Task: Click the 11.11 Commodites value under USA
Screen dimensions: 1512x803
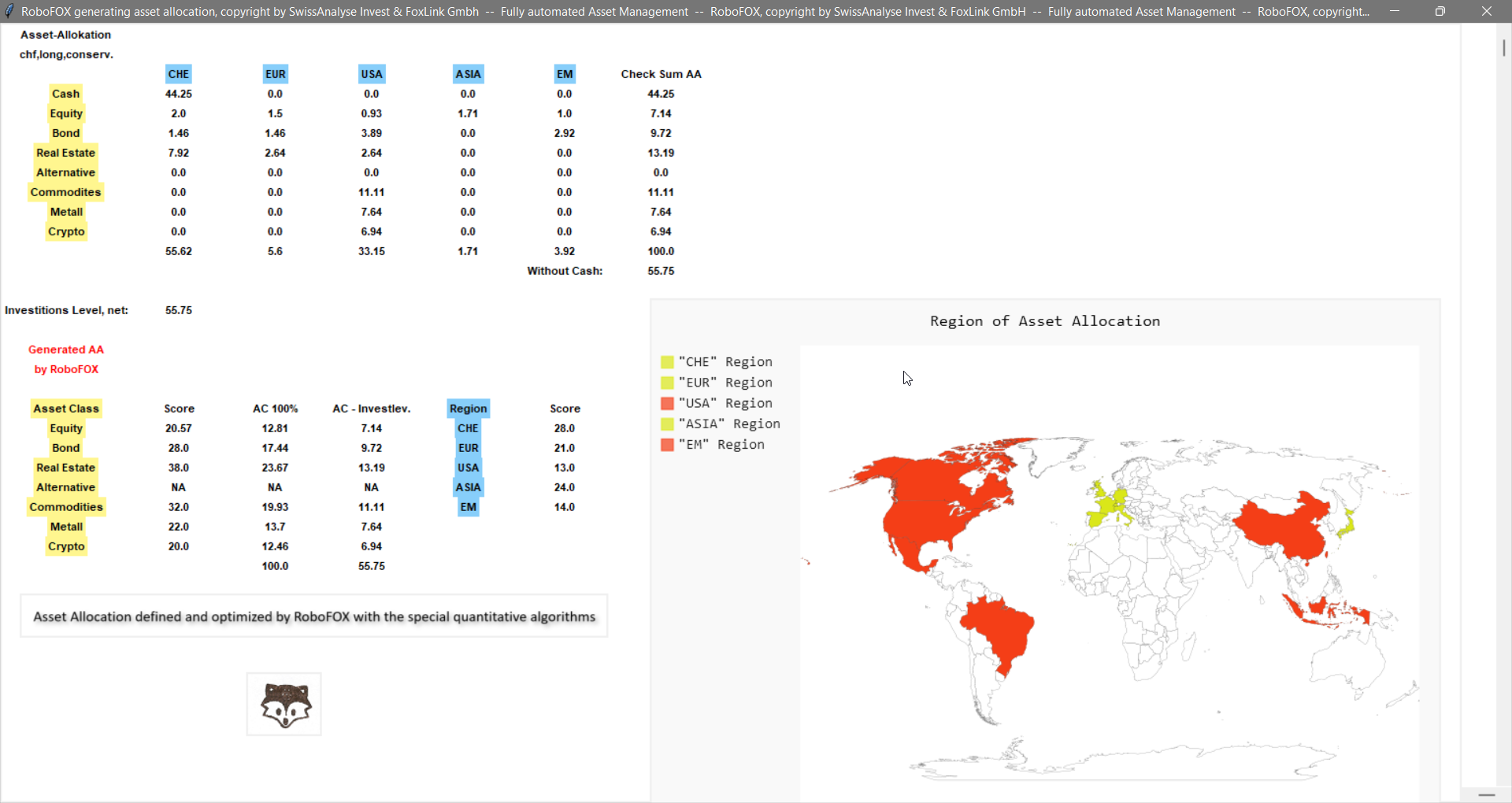Action: pos(372,192)
